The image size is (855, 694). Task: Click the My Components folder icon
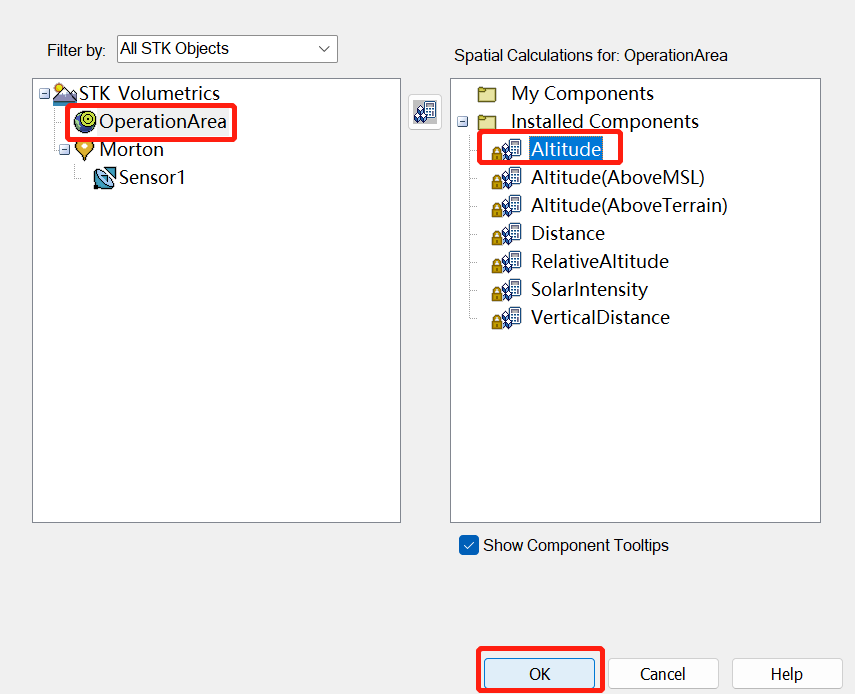487,94
